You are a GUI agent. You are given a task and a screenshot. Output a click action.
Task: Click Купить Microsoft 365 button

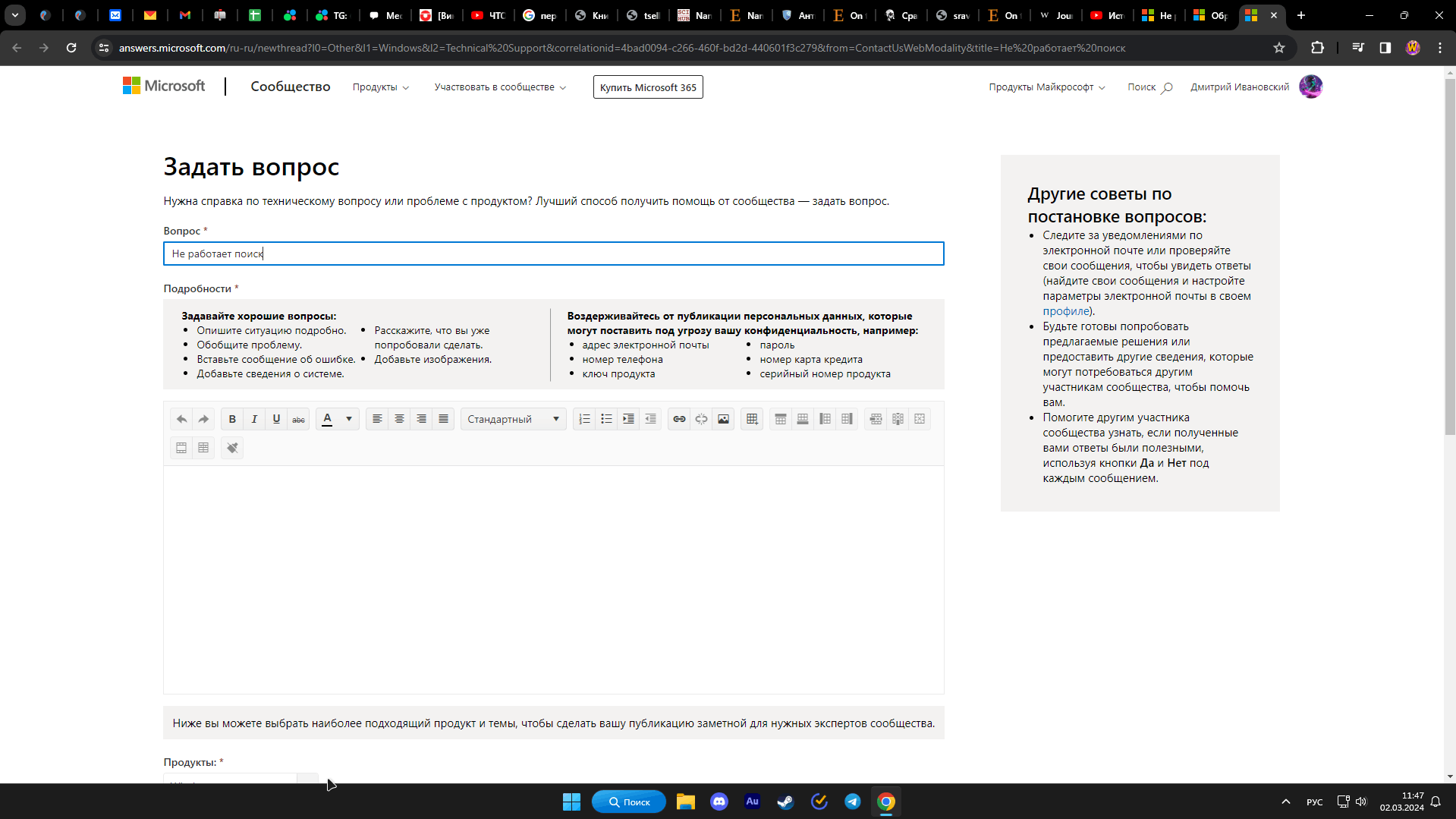tap(648, 87)
